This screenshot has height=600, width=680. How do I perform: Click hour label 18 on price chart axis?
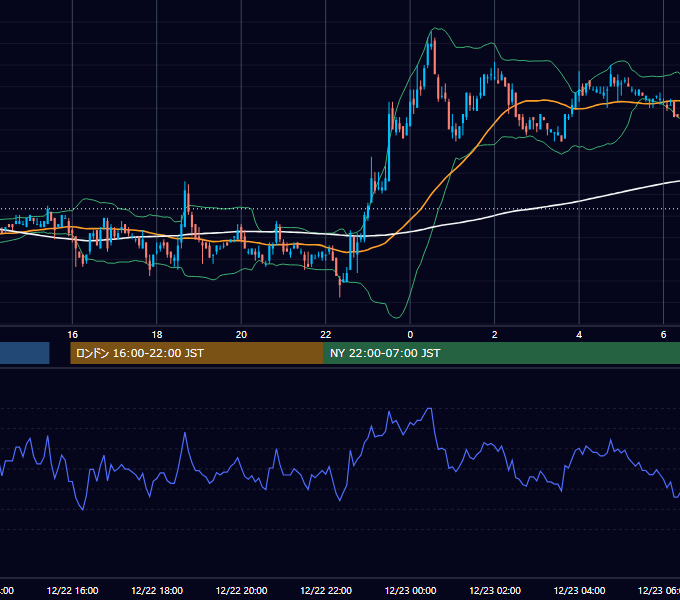(x=157, y=334)
